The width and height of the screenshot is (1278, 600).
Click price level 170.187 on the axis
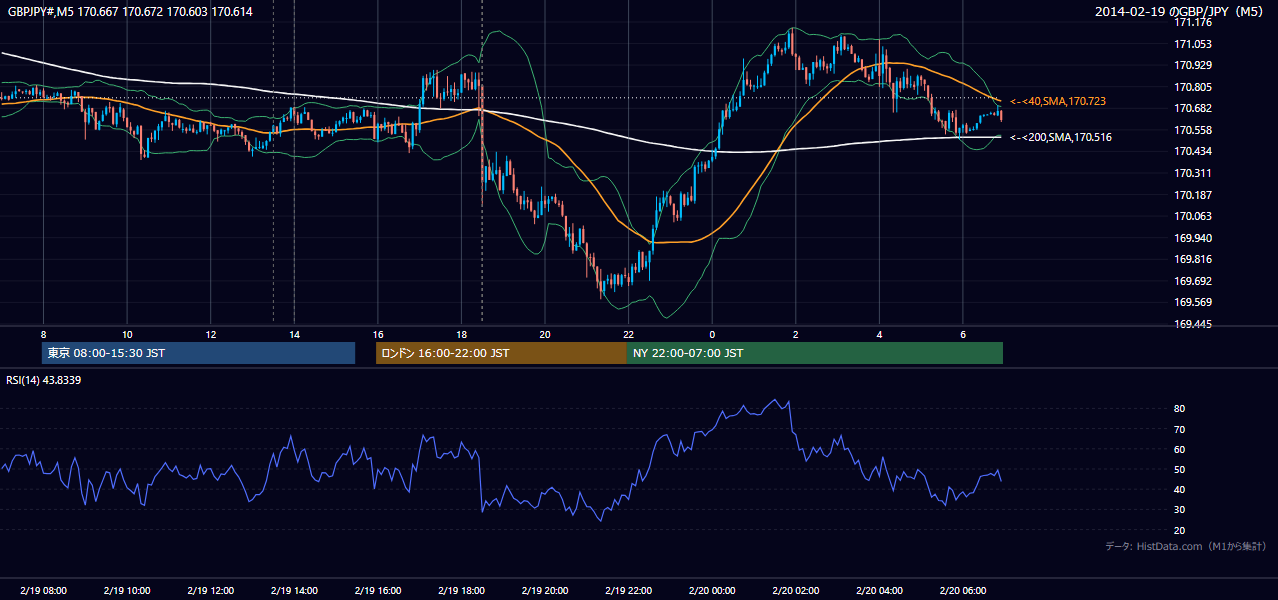click(x=1192, y=195)
